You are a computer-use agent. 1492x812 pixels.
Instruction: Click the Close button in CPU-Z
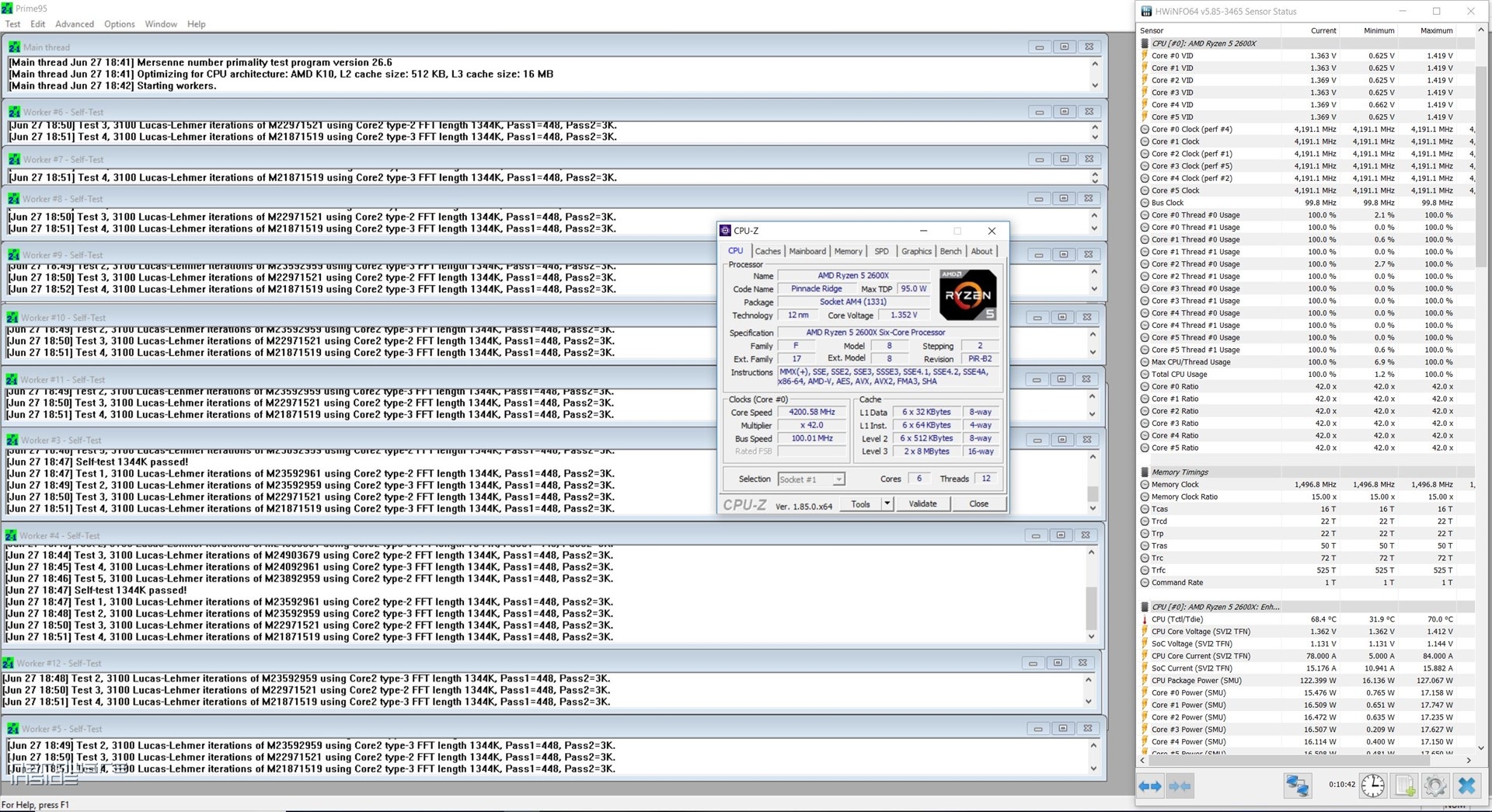click(x=978, y=504)
